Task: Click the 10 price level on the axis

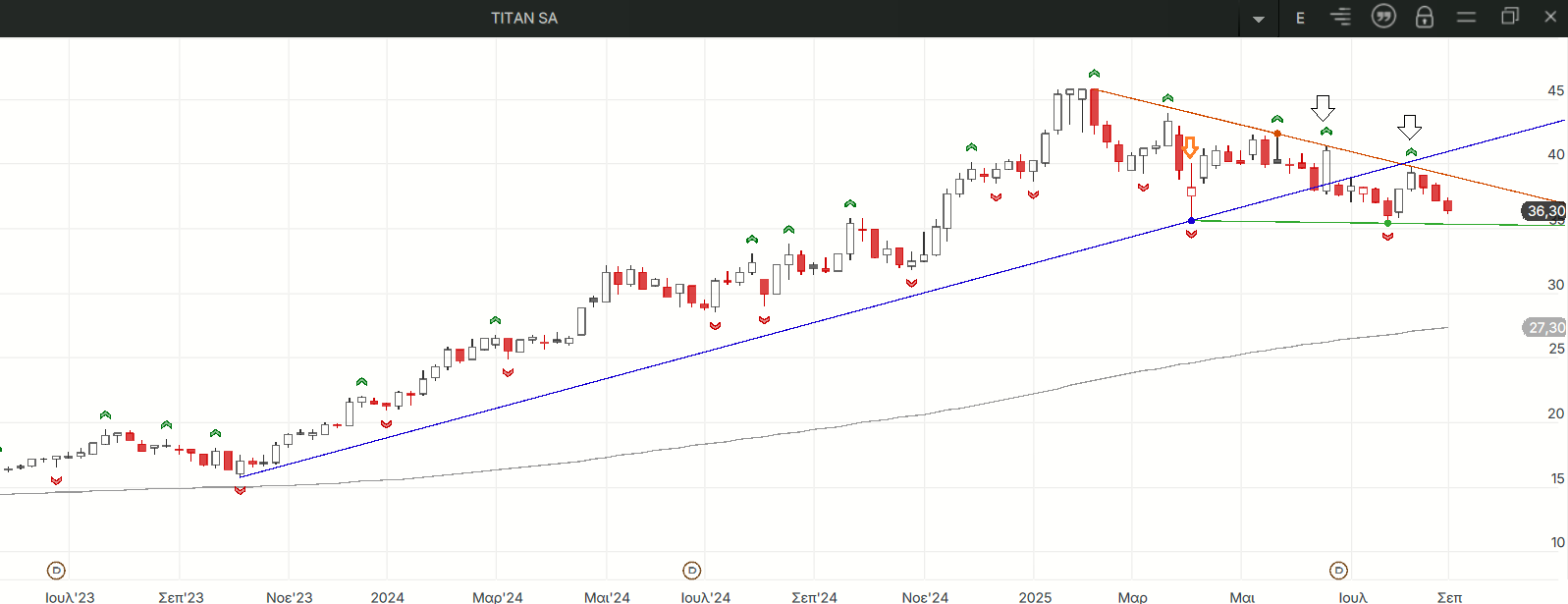Action: [x=1557, y=542]
